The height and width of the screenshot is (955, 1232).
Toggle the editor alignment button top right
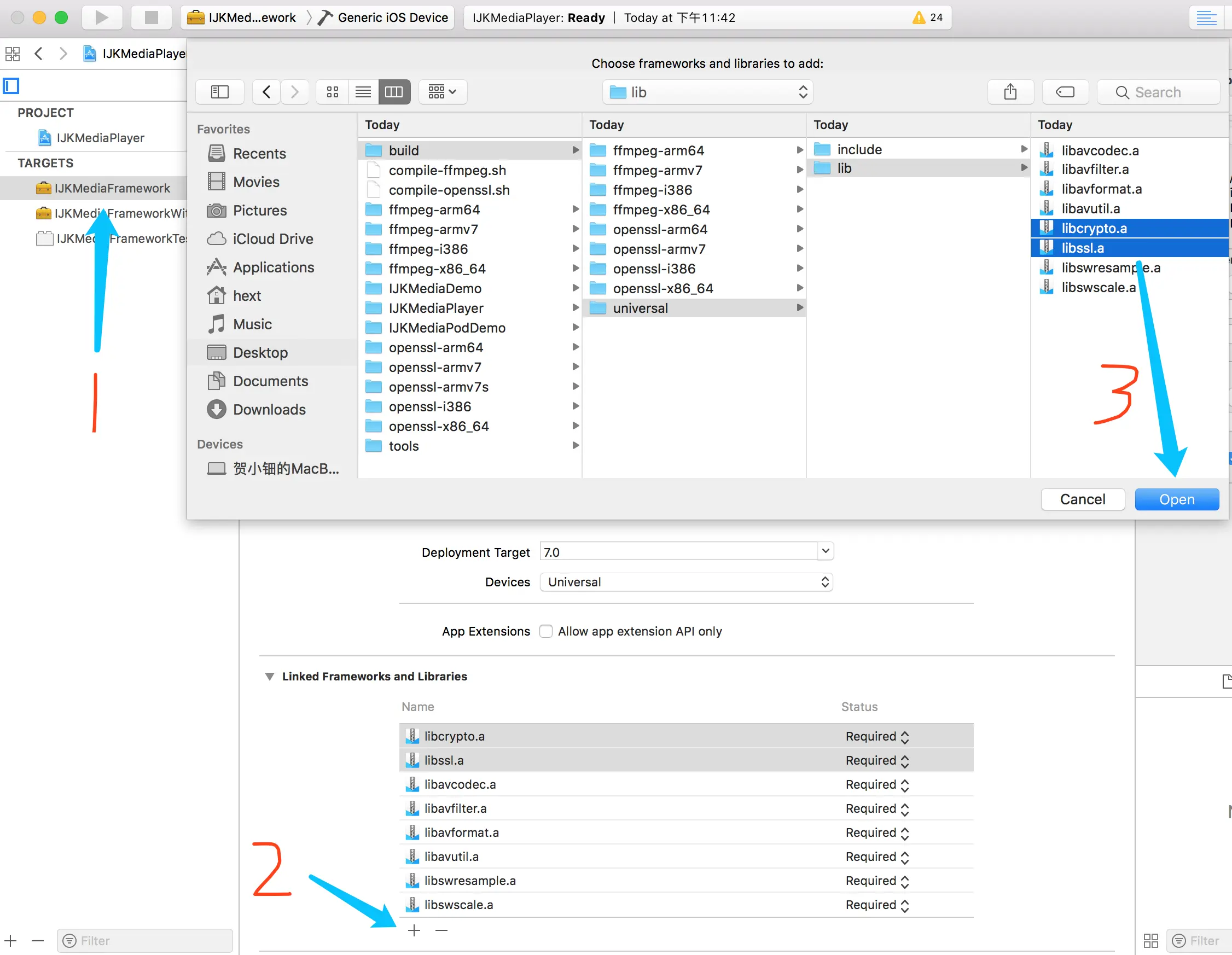[x=1206, y=18]
